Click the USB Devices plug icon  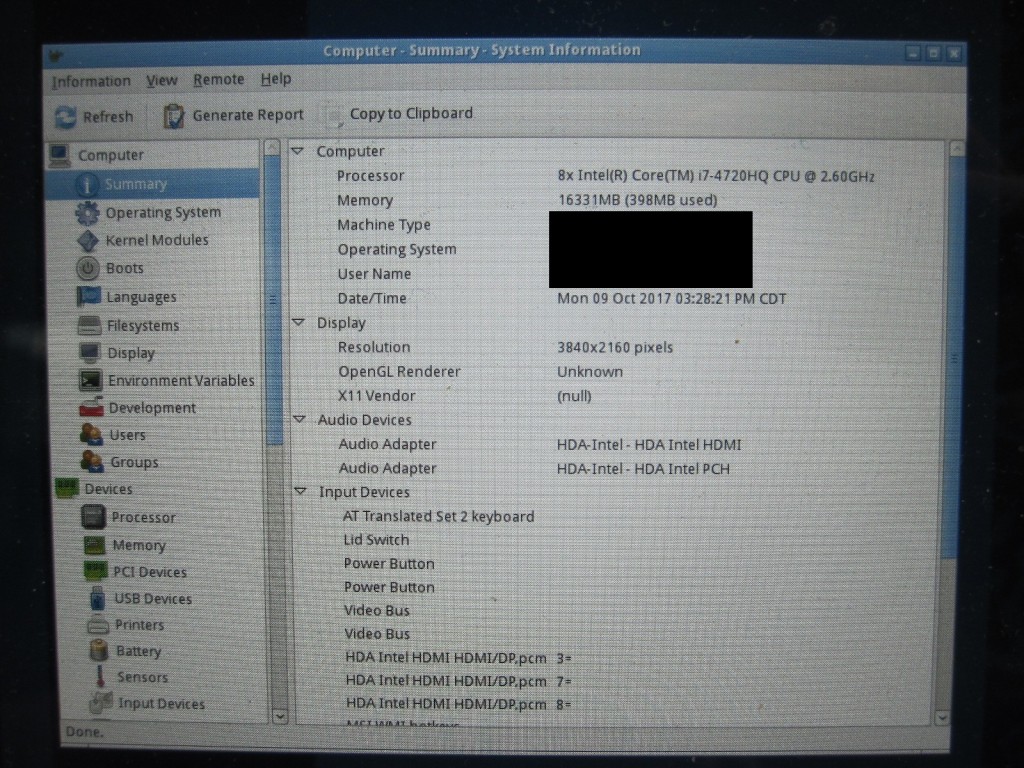(97, 598)
